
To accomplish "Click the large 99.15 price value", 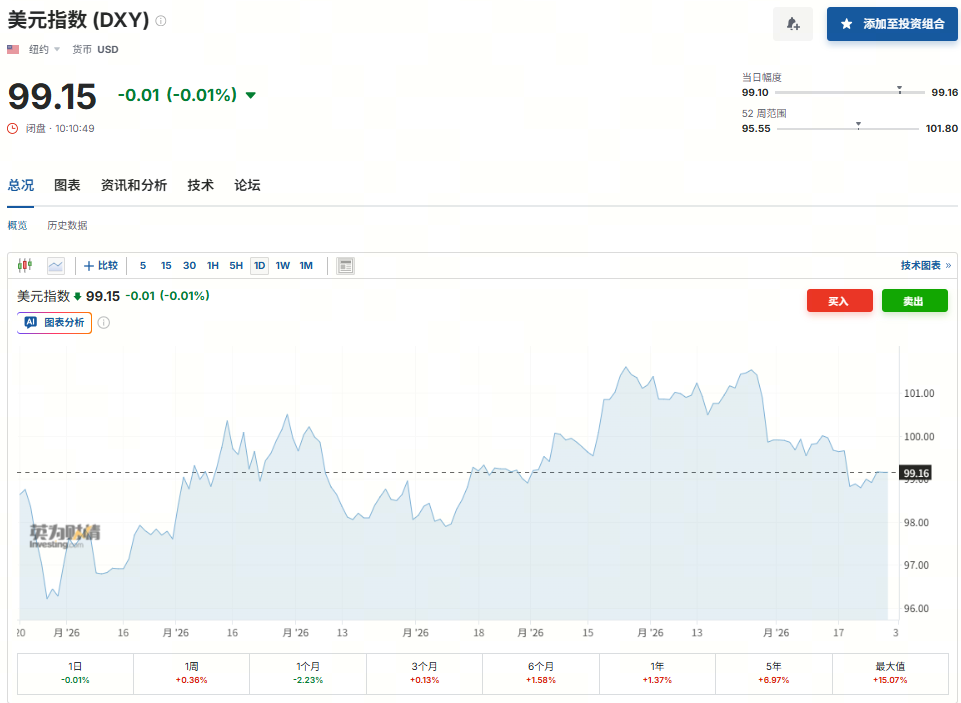I will pos(52,97).
